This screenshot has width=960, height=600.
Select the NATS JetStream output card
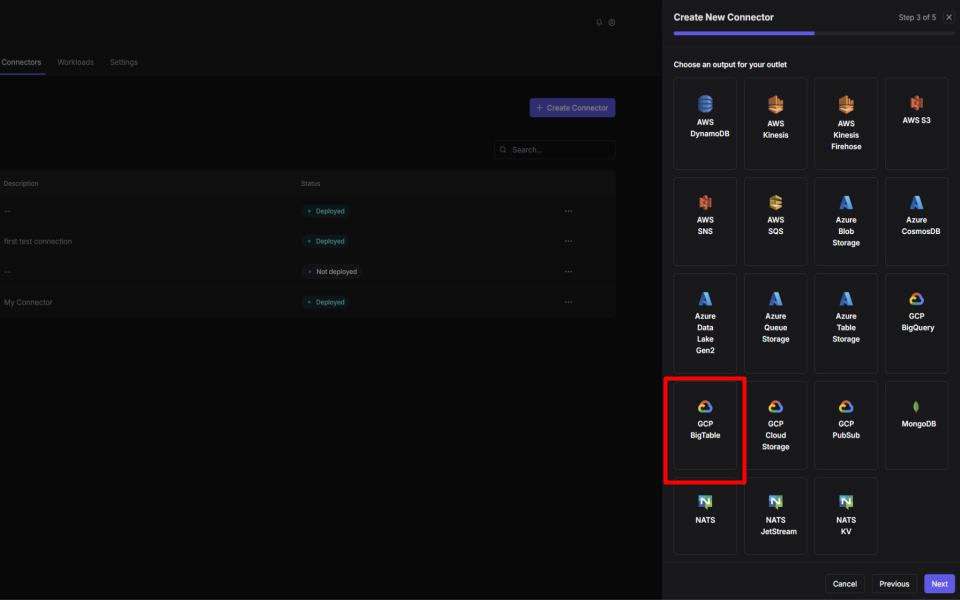[775, 516]
